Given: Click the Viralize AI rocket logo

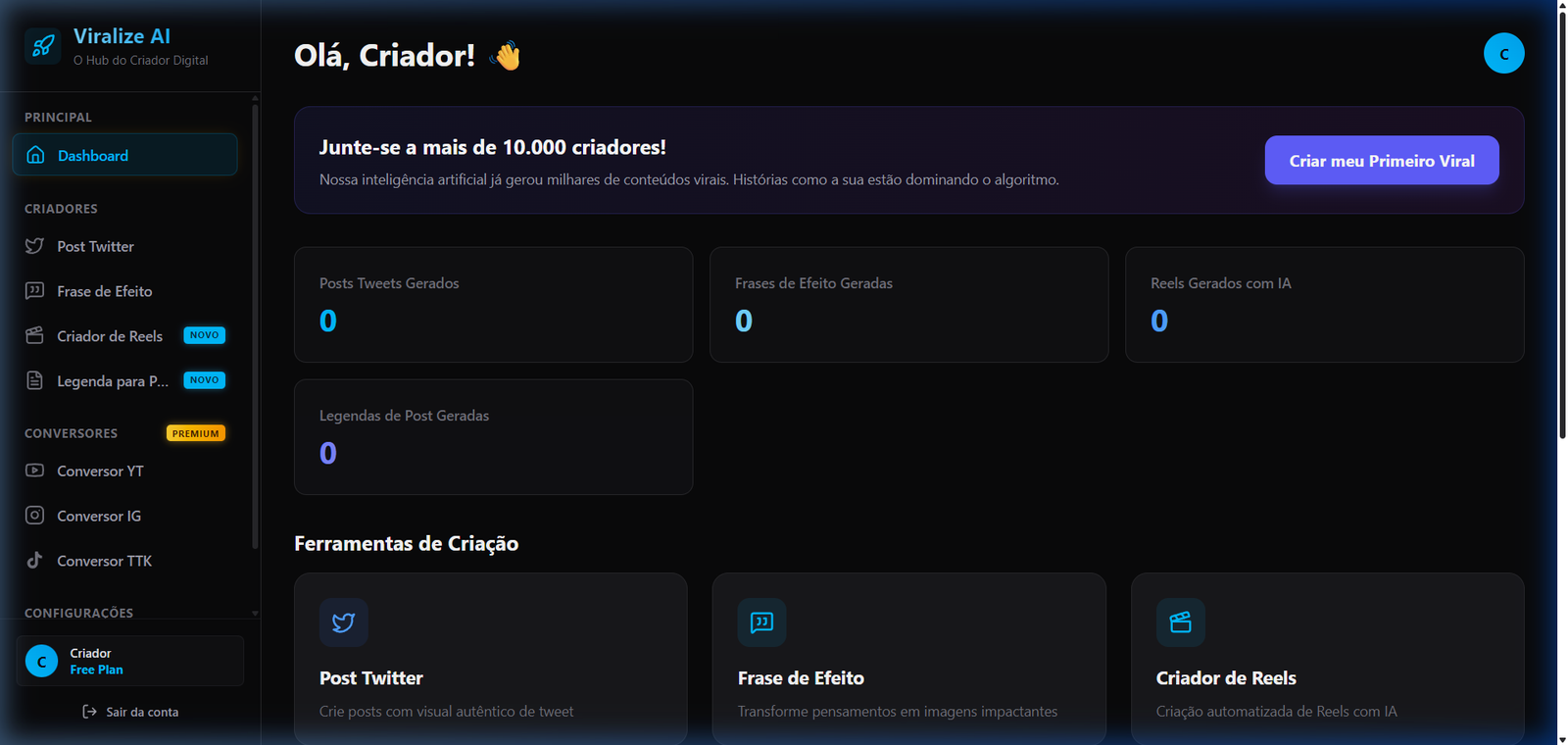Looking at the screenshot, I should coord(43,46).
